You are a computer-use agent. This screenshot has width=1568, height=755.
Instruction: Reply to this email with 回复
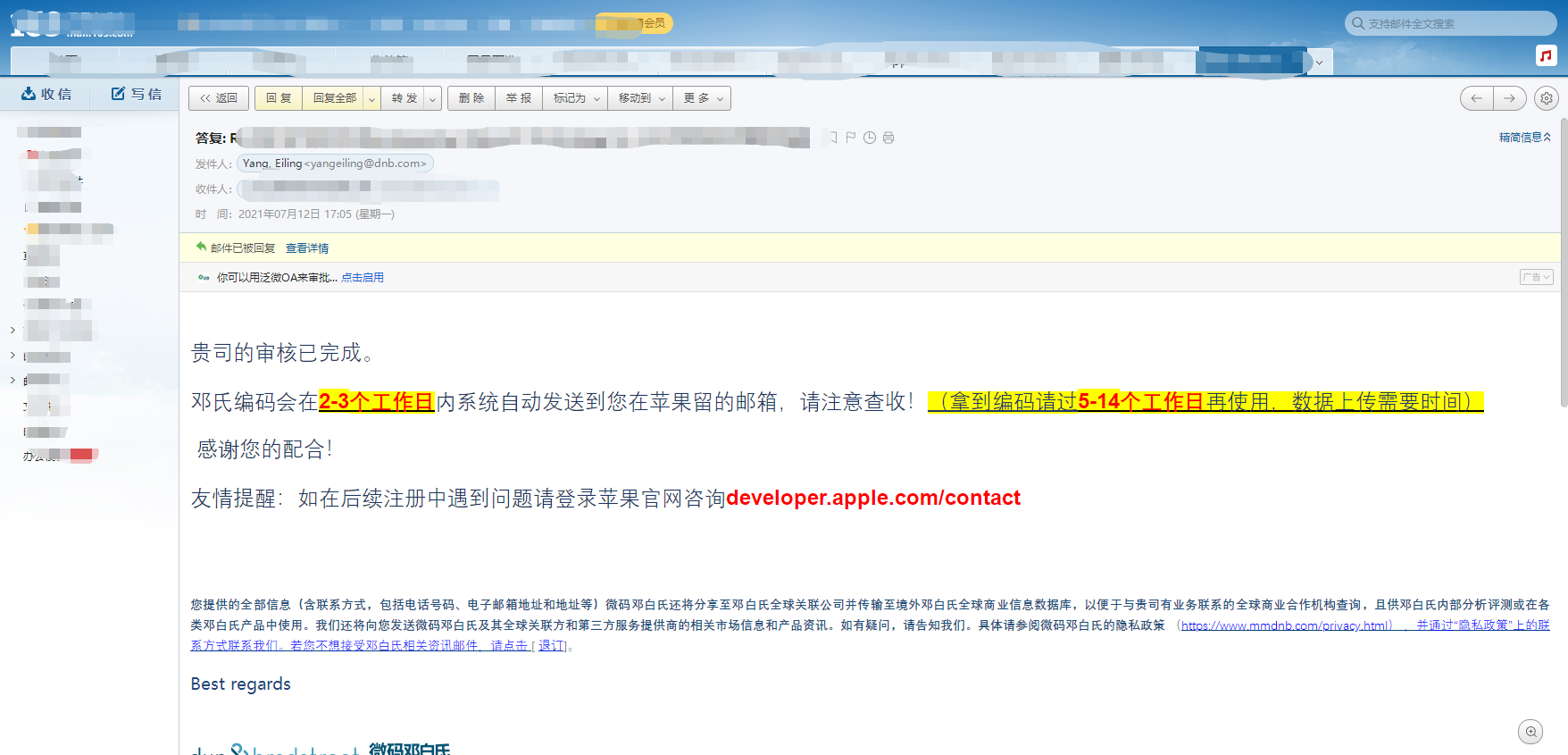click(279, 98)
